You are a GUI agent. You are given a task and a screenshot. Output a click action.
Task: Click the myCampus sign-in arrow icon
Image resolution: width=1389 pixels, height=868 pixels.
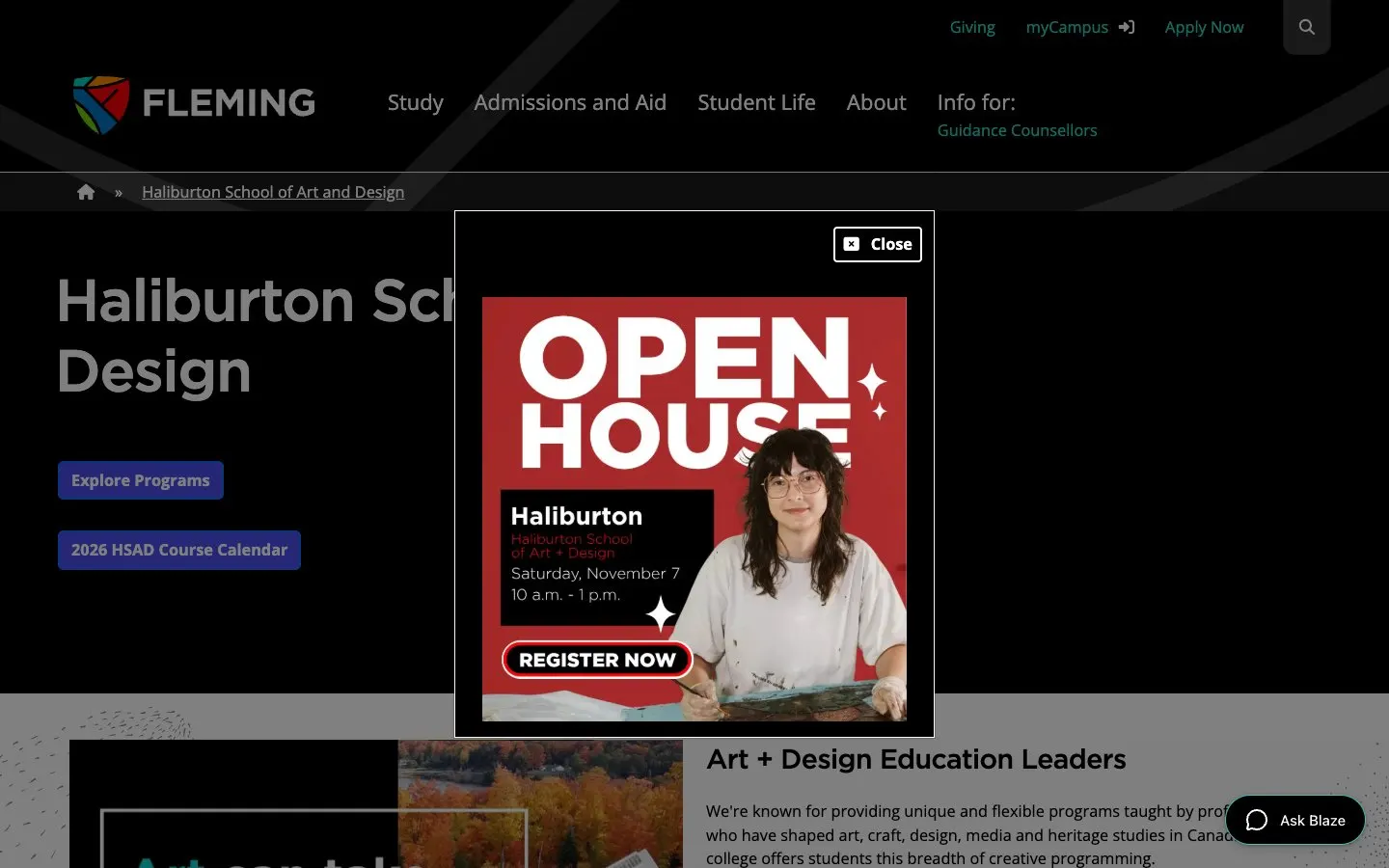tap(1127, 27)
